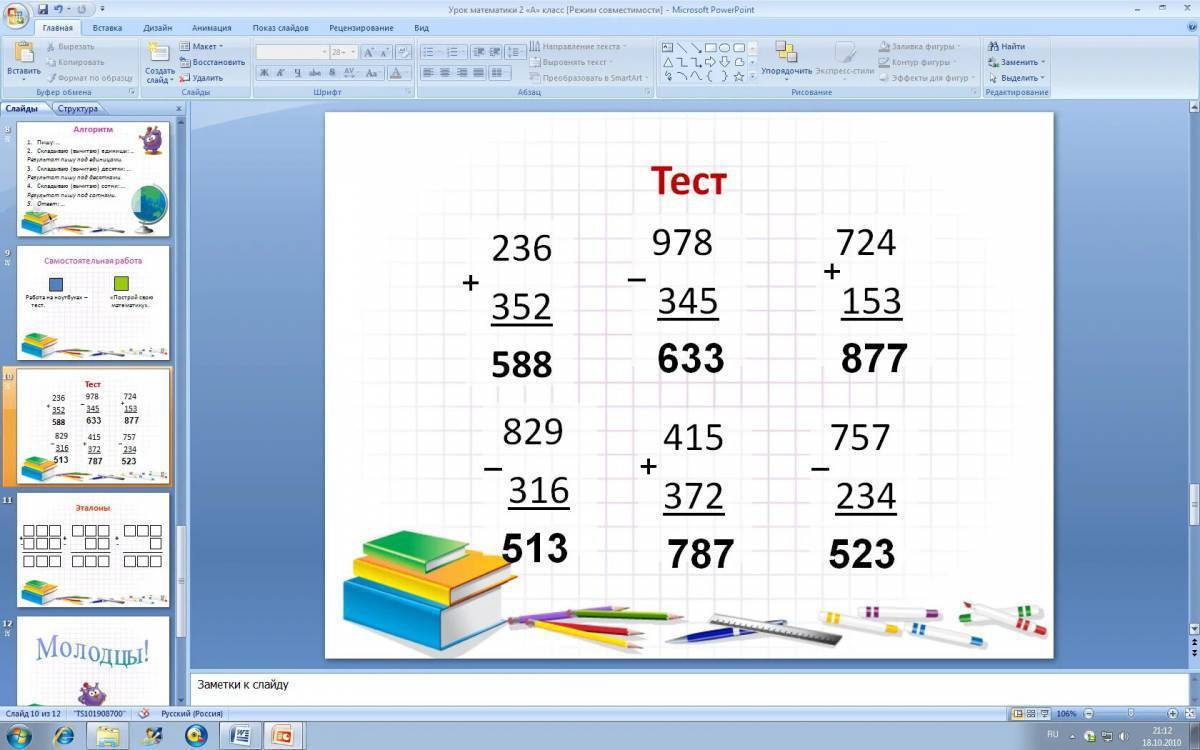Screen dimensions: 1200x750
Task: Click Create Slide (Создать слайд) icon
Action: pyautogui.click(x=159, y=62)
